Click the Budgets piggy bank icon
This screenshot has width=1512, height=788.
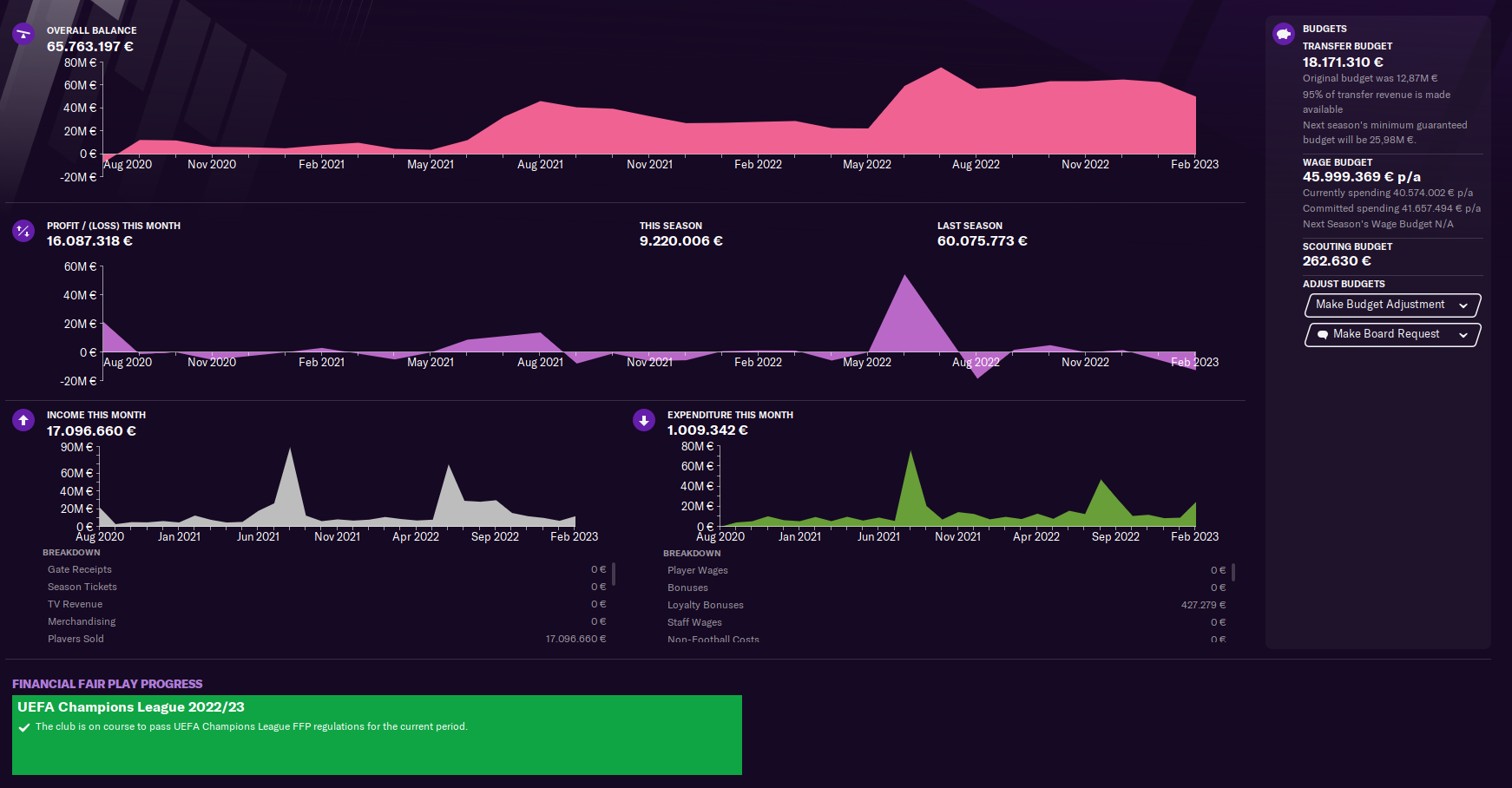[x=1284, y=34]
